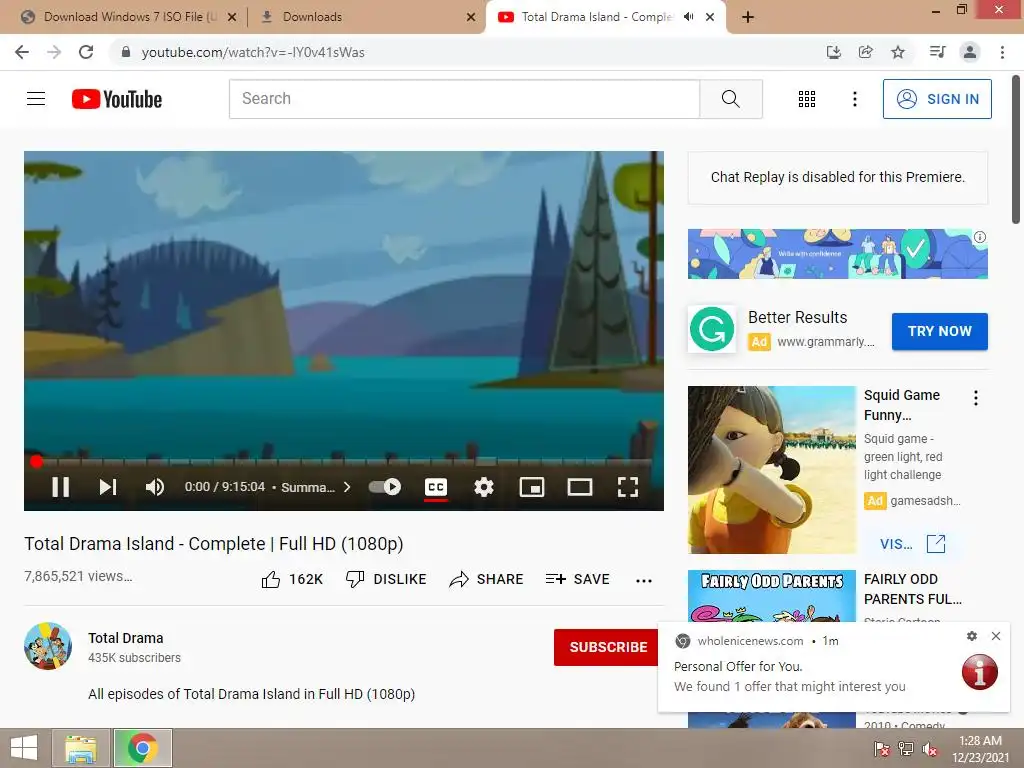The width and height of the screenshot is (1024, 768).
Task: Close the Downloads tab
Action: pos(471,17)
